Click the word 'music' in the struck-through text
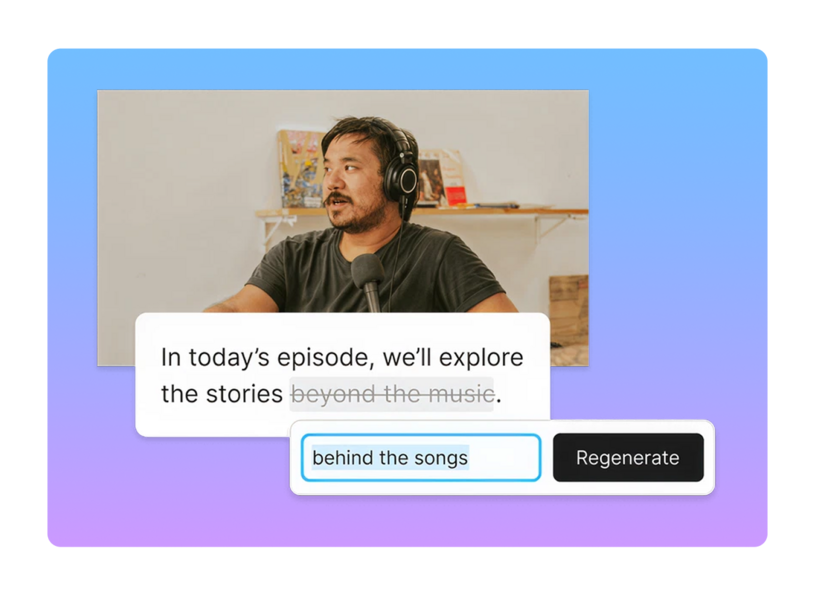 (x=464, y=394)
